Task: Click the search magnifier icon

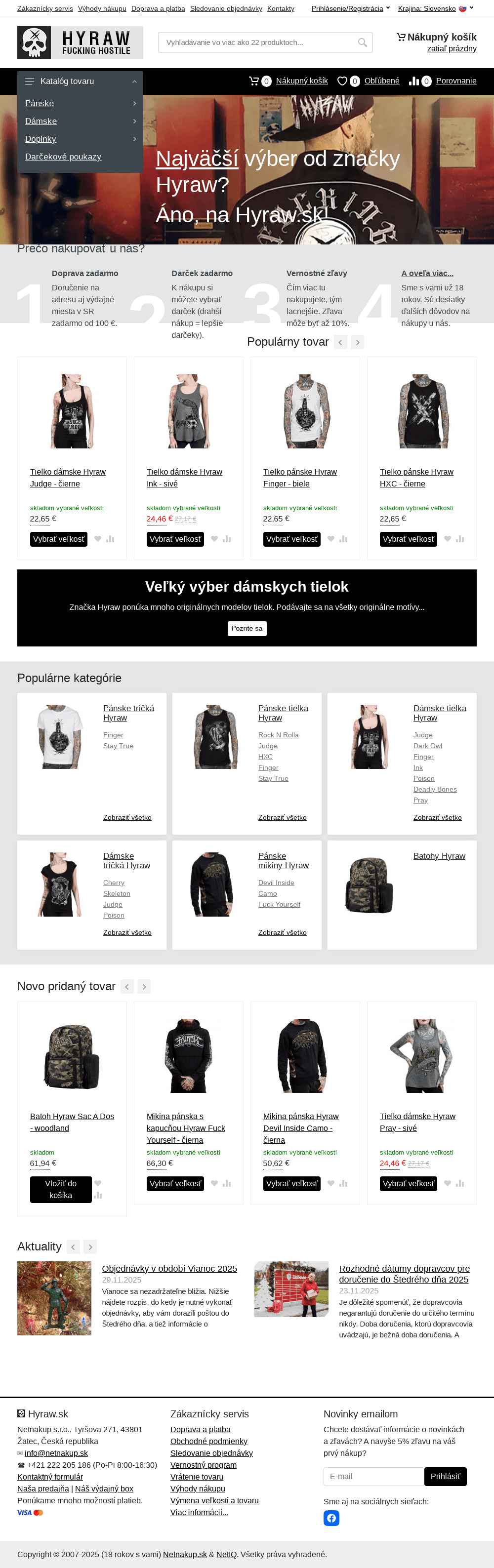Action: coord(363,42)
